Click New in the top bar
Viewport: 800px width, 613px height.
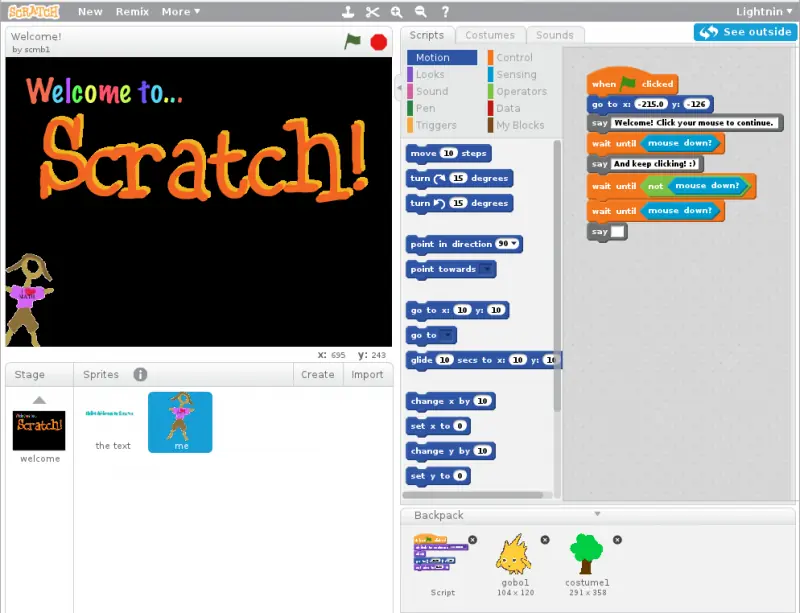point(90,12)
